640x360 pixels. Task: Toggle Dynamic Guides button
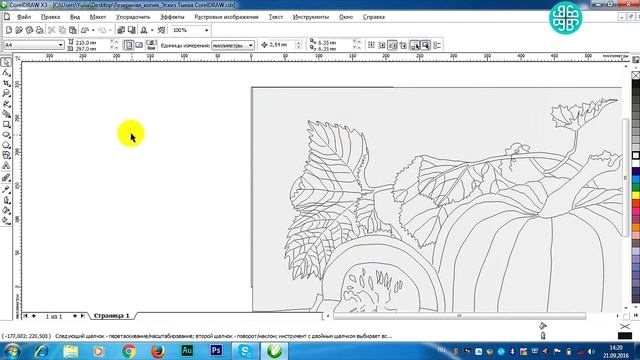click(x=403, y=45)
